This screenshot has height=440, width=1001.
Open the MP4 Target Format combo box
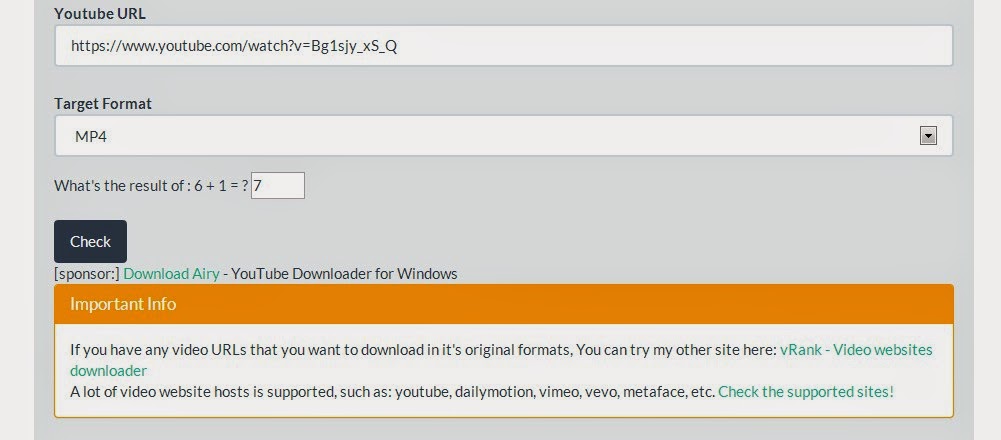click(500, 136)
